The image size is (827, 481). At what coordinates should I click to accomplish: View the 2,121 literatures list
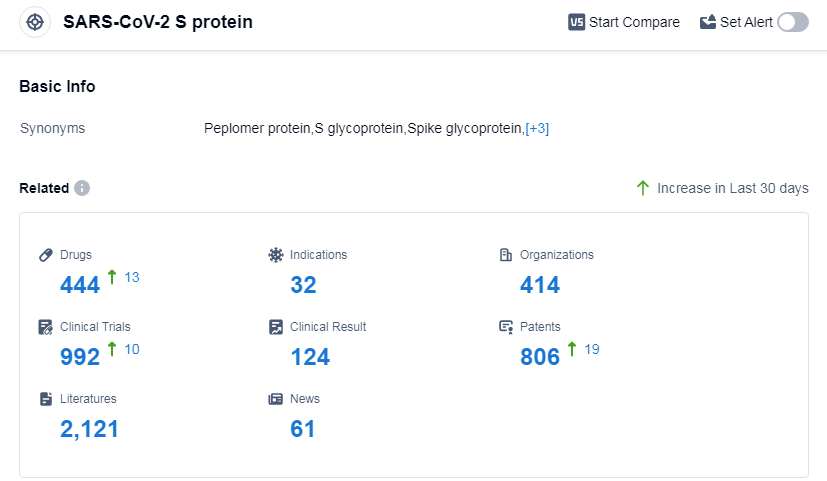click(x=89, y=429)
